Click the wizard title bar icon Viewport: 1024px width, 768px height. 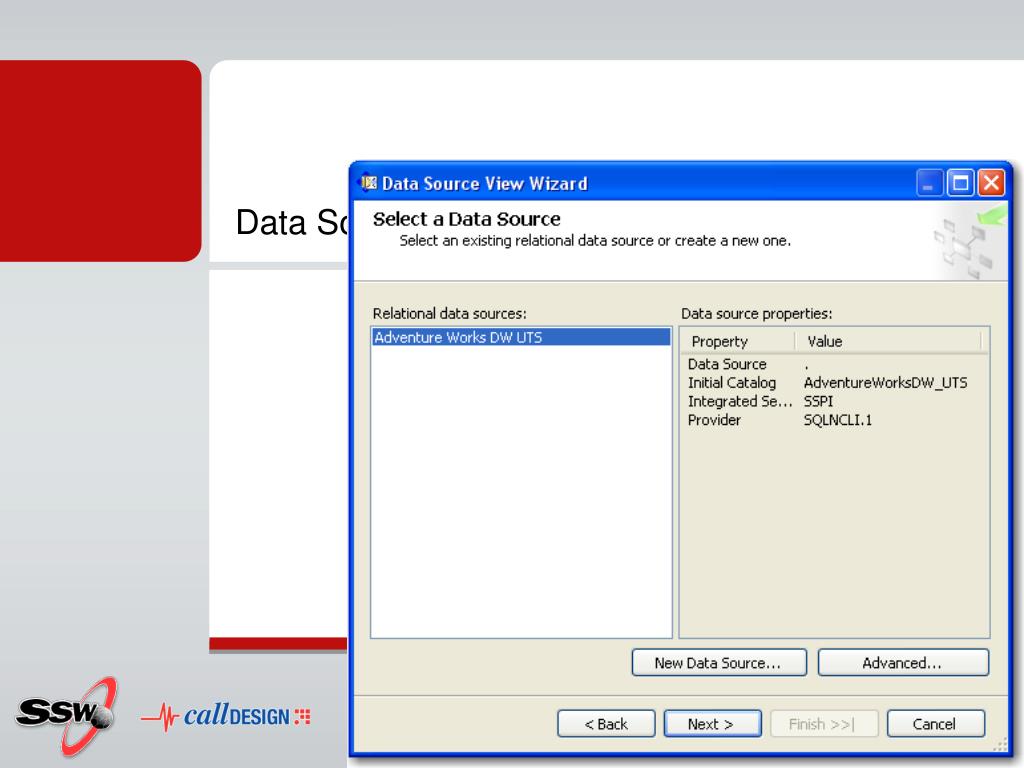point(369,182)
